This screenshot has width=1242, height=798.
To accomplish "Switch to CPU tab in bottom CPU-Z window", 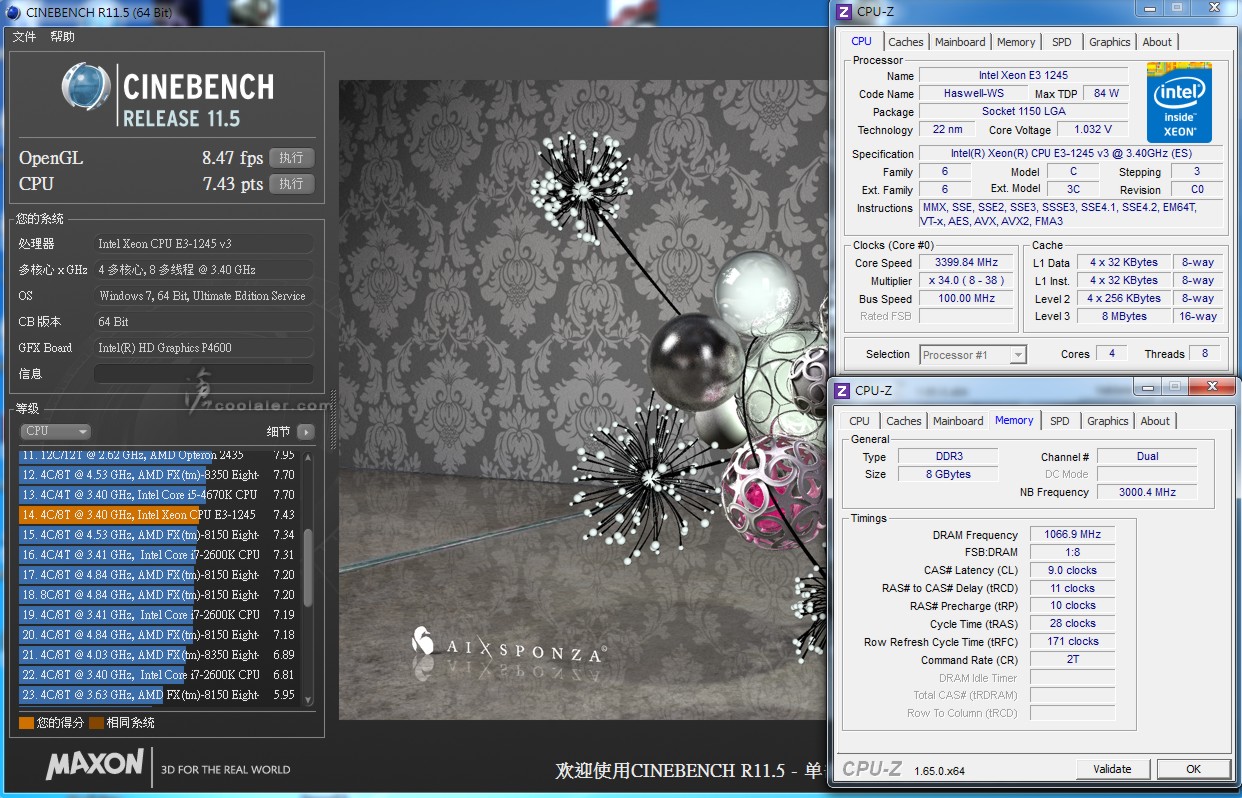I will (x=860, y=421).
